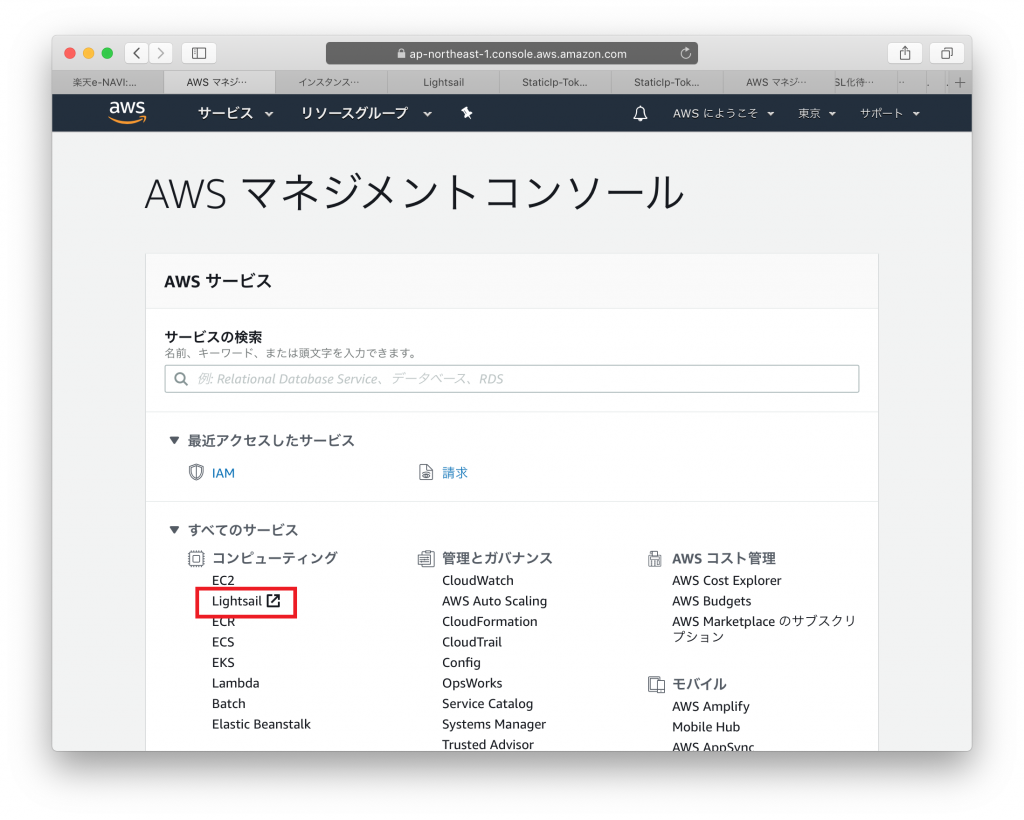Screen dimensions: 1024x820
Task: Open the Config service link
Action: click(461, 662)
